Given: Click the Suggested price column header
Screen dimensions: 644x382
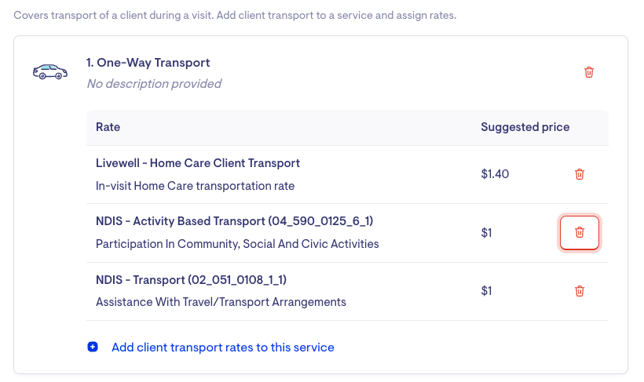Looking at the screenshot, I should coord(525,127).
